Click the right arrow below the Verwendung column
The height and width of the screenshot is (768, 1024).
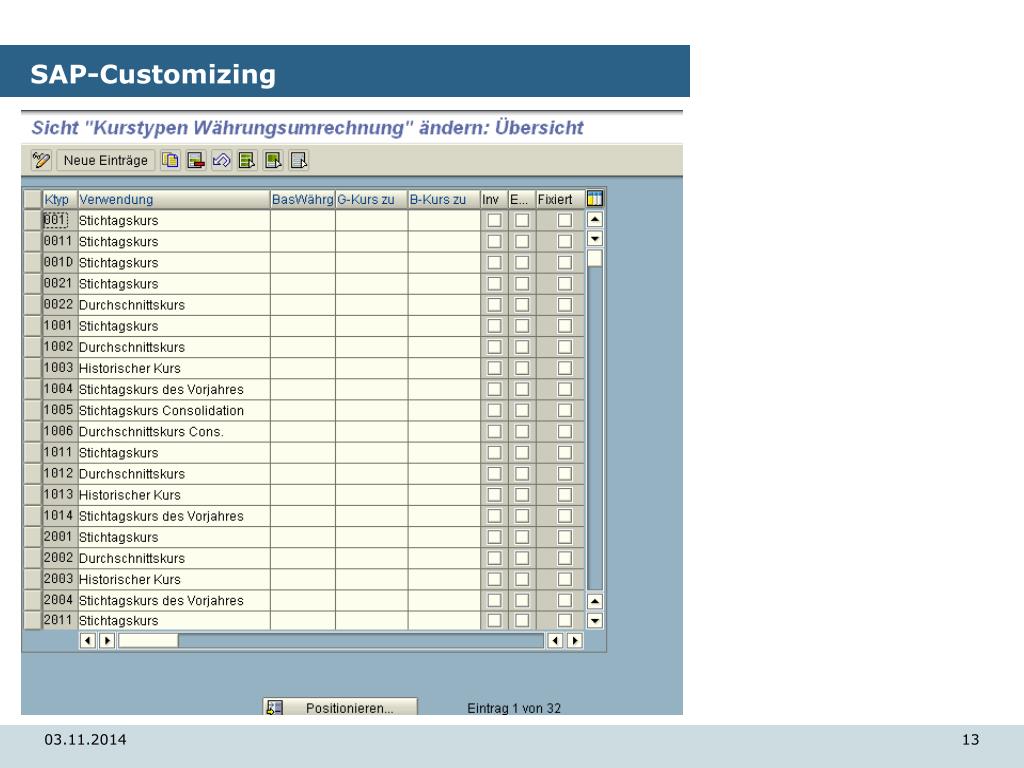point(107,641)
